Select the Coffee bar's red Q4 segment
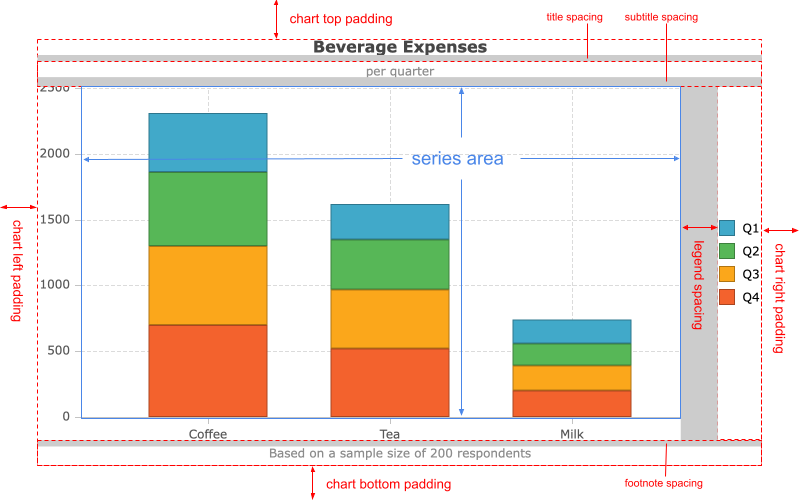Image resolution: width=800 pixels, height=500 pixels. (x=208, y=370)
